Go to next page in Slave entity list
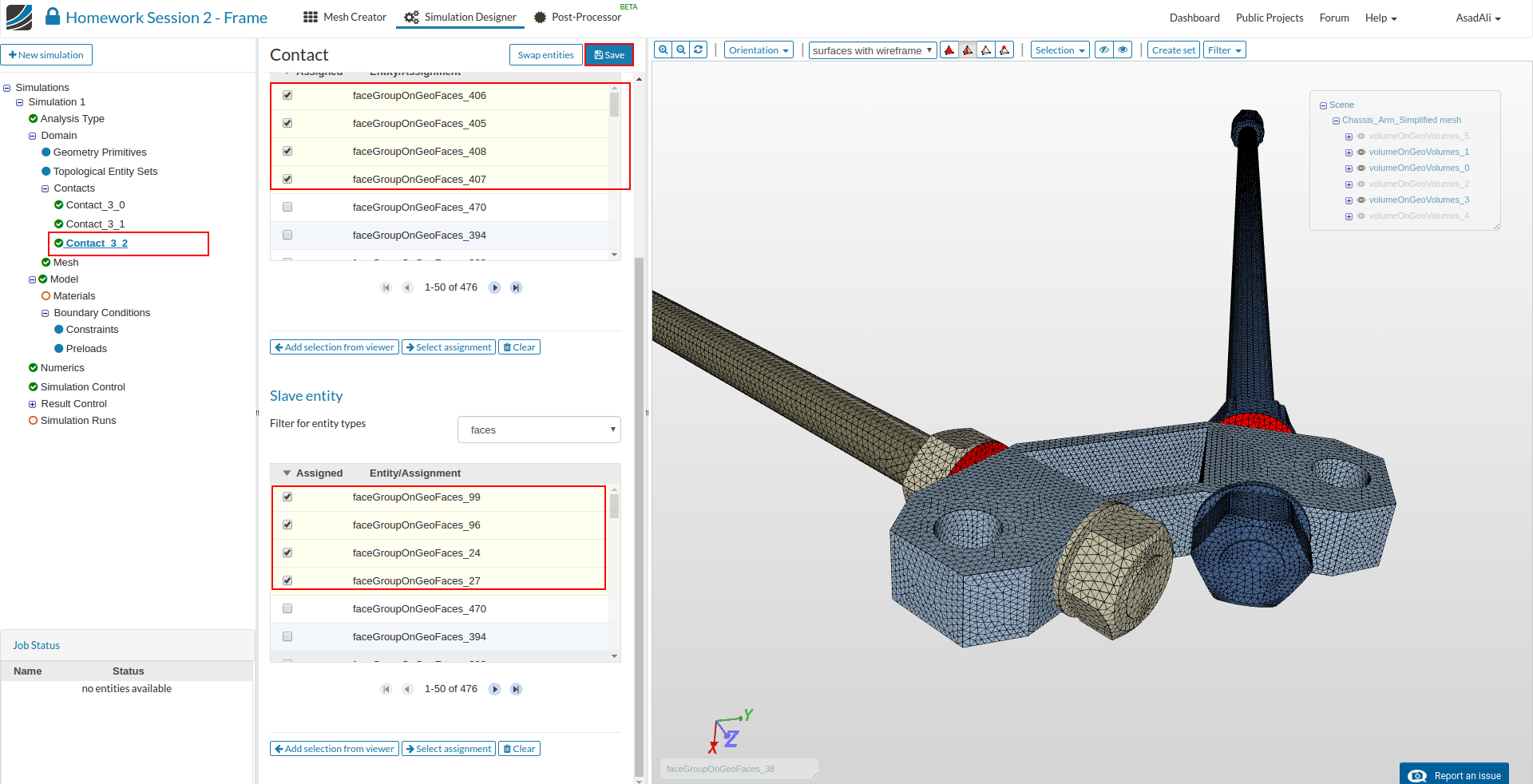Image resolution: width=1533 pixels, height=784 pixels. tap(495, 689)
